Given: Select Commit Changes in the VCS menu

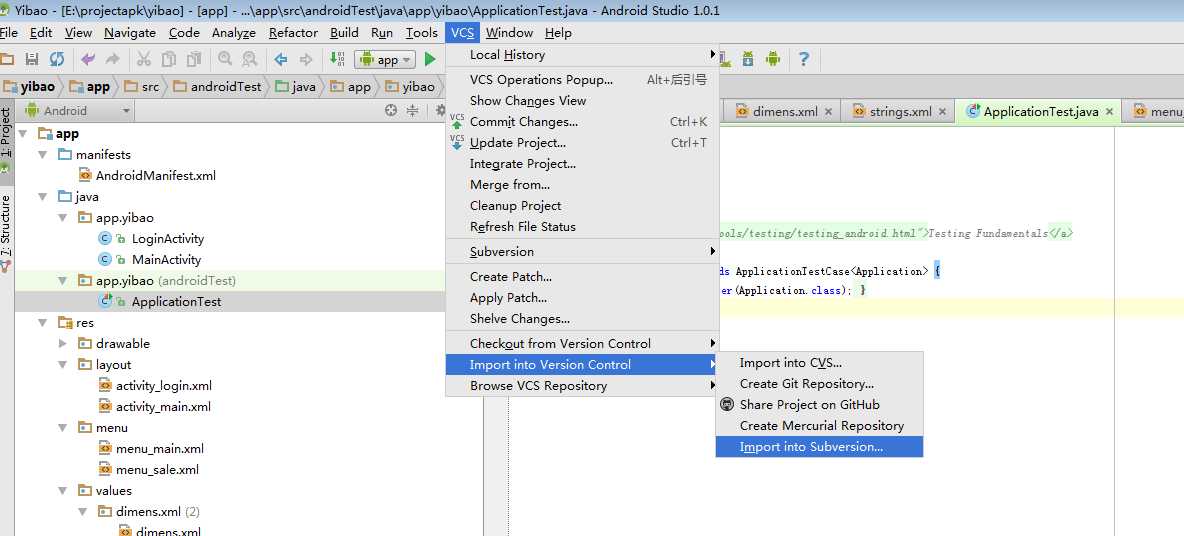Looking at the screenshot, I should (x=523, y=122).
